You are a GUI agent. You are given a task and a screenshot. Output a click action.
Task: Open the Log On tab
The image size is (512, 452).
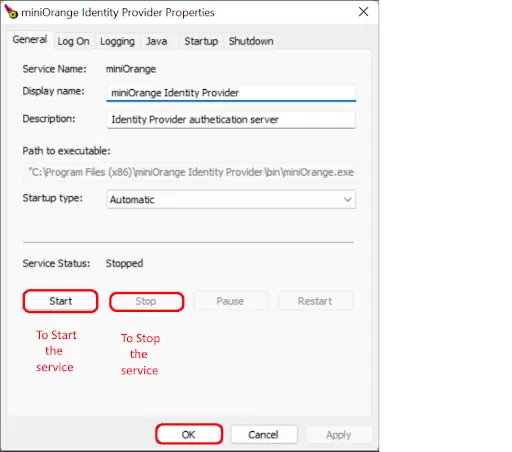point(73,41)
